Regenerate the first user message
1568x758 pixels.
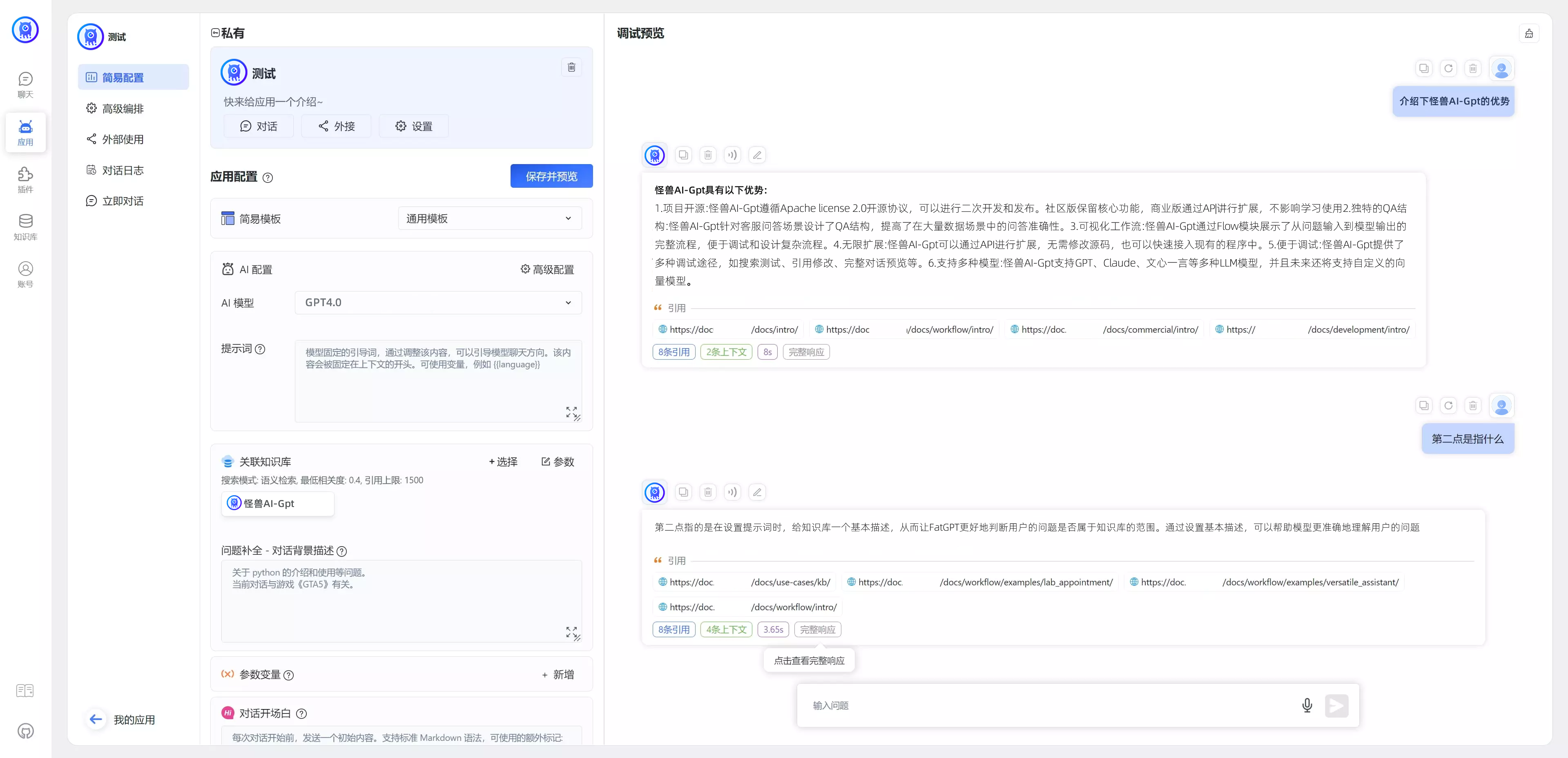pos(1448,68)
